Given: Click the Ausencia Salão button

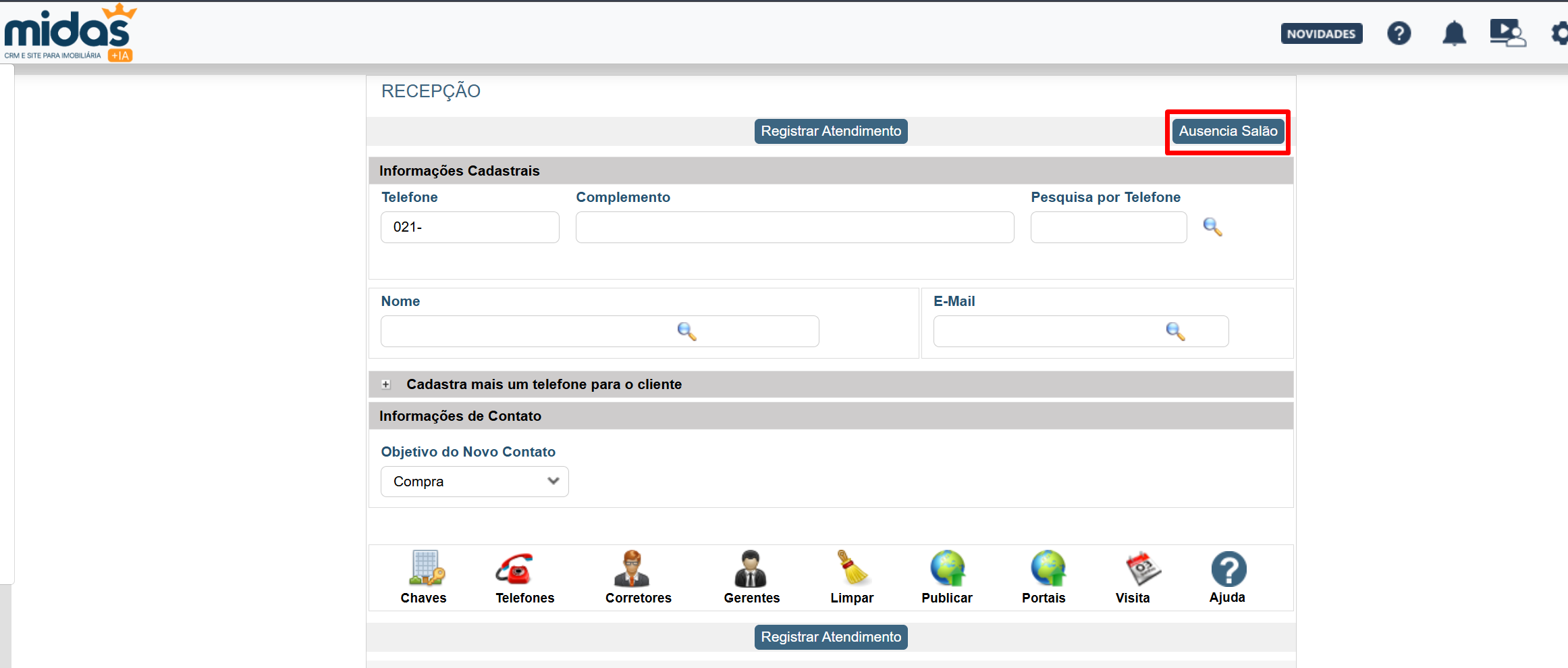Looking at the screenshot, I should pos(1228,131).
